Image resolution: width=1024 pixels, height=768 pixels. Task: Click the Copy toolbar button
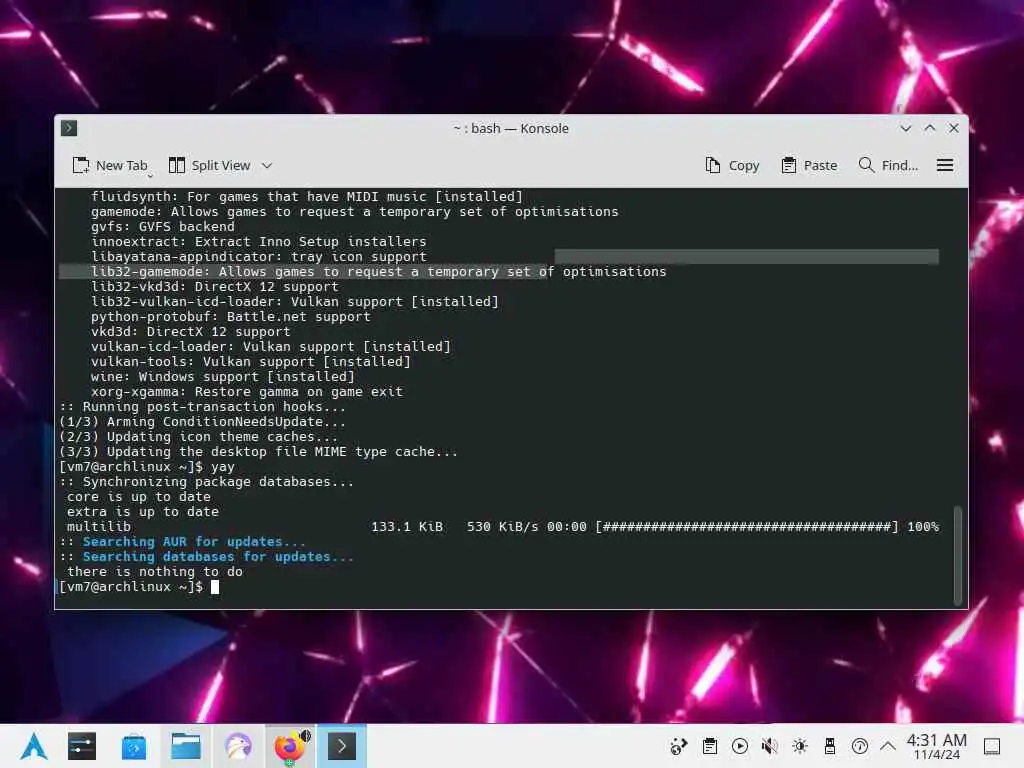coord(732,166)
